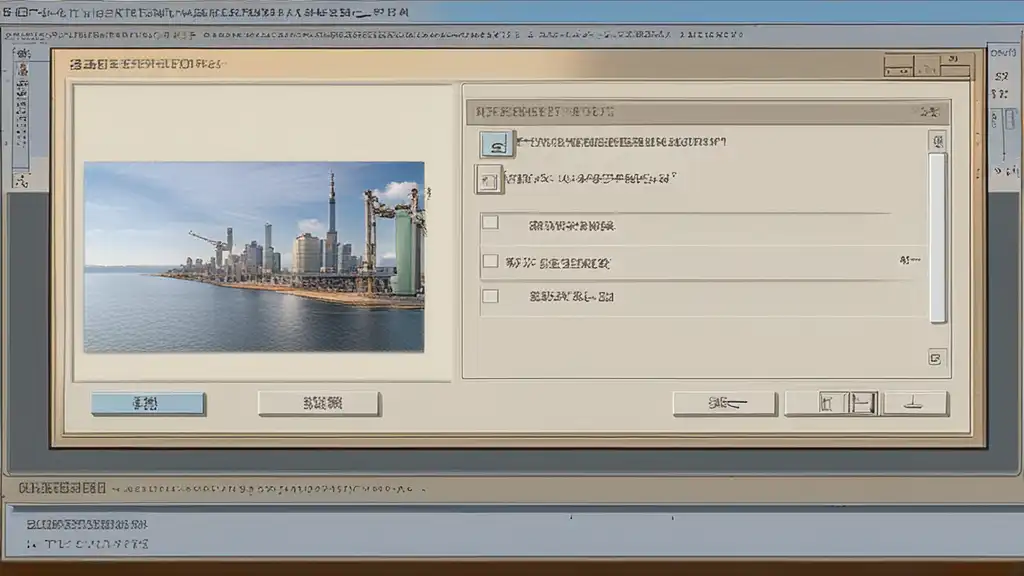Click the bottom-right dialog button with long dash label

725,404
